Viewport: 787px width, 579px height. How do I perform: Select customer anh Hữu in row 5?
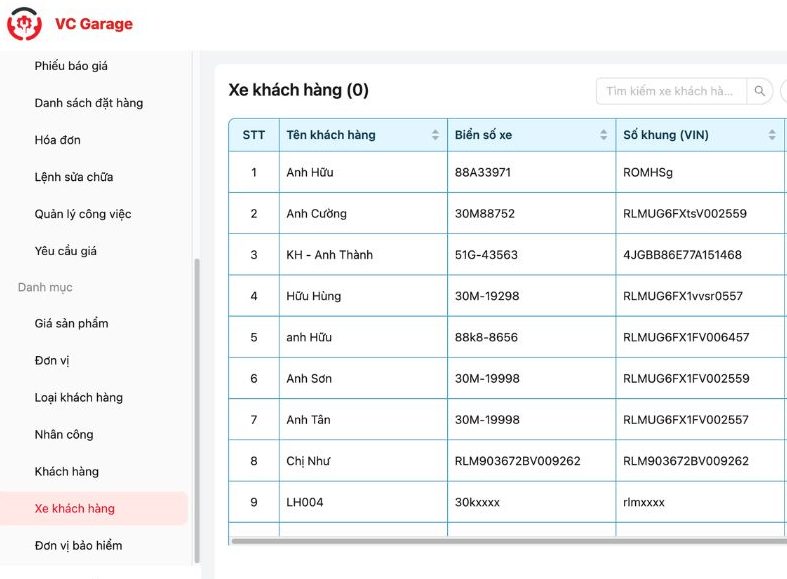coord(309,337)
